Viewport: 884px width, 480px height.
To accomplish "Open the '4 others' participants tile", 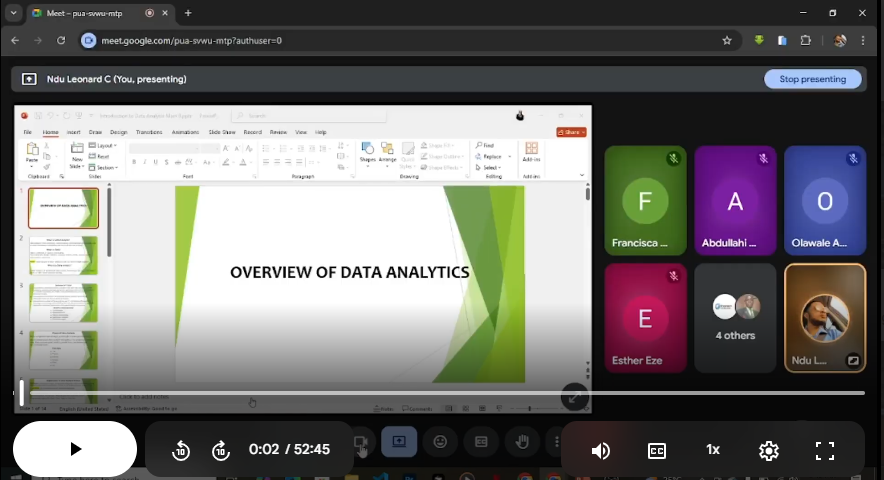I will coord(735,317).
